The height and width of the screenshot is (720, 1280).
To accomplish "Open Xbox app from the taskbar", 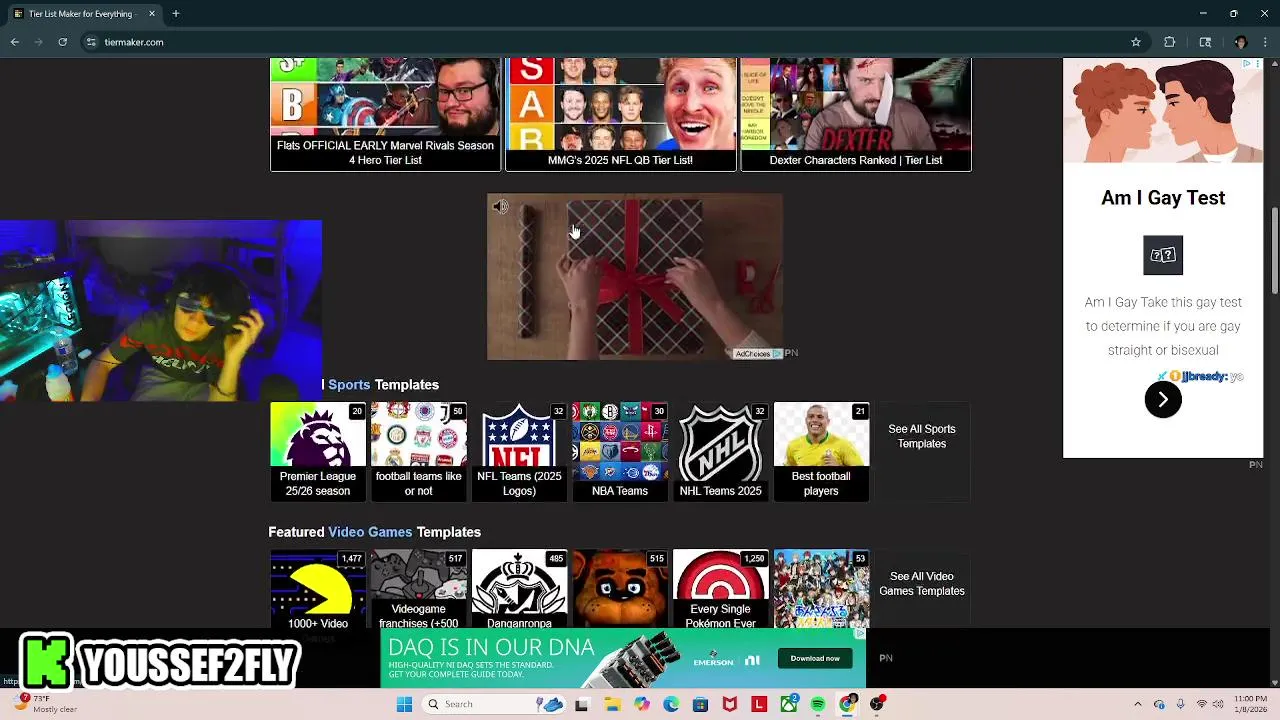I will 789,704.
